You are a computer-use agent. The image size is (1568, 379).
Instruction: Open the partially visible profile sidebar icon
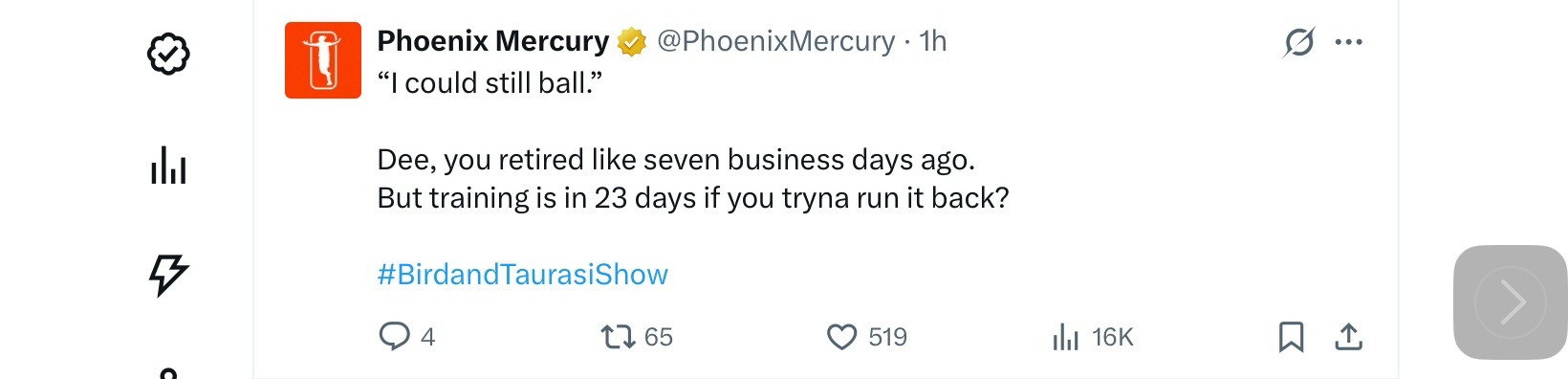click(168, 373)
